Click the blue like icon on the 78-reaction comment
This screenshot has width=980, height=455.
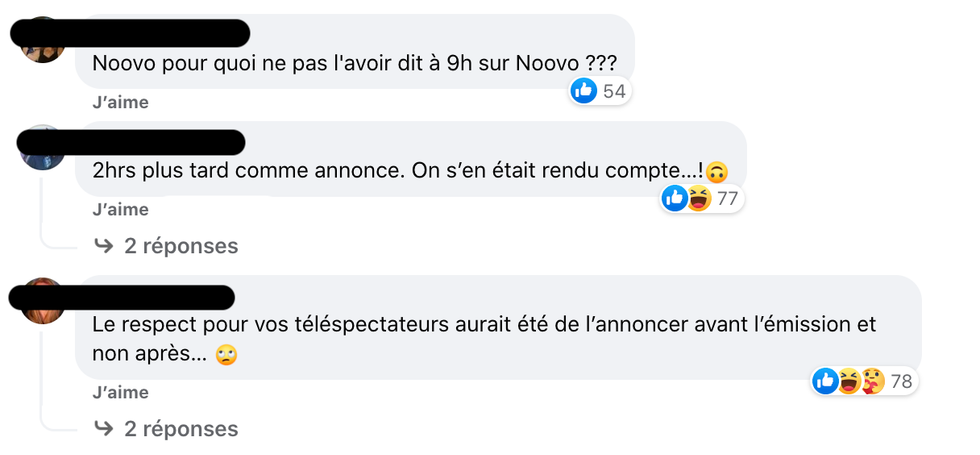[x=825, y=380]
